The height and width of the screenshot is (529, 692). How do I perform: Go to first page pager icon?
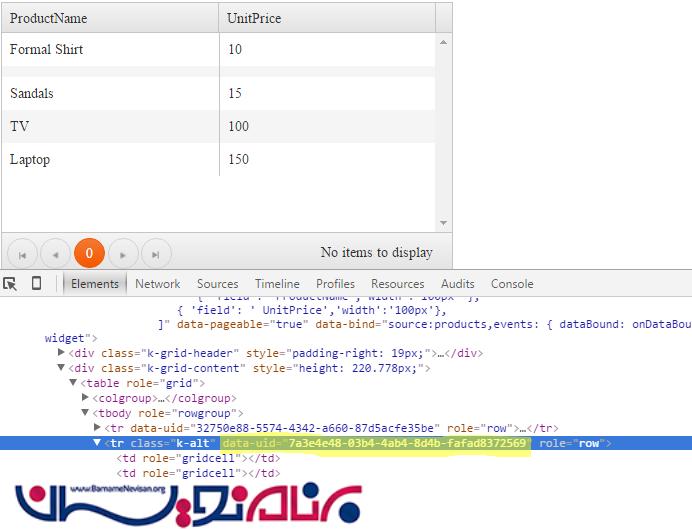22,253
